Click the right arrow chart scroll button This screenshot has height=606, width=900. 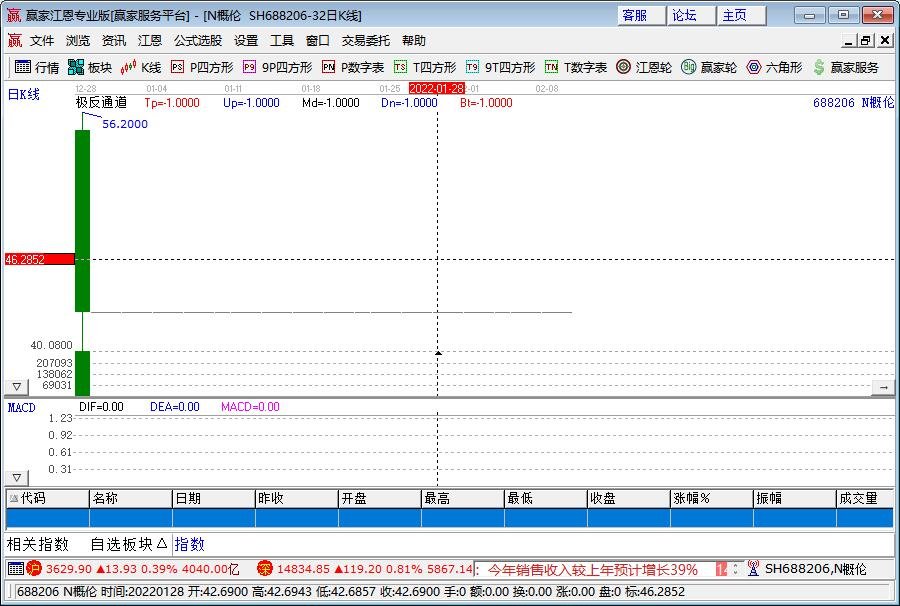pyautogui.click(x=883, y=387)
